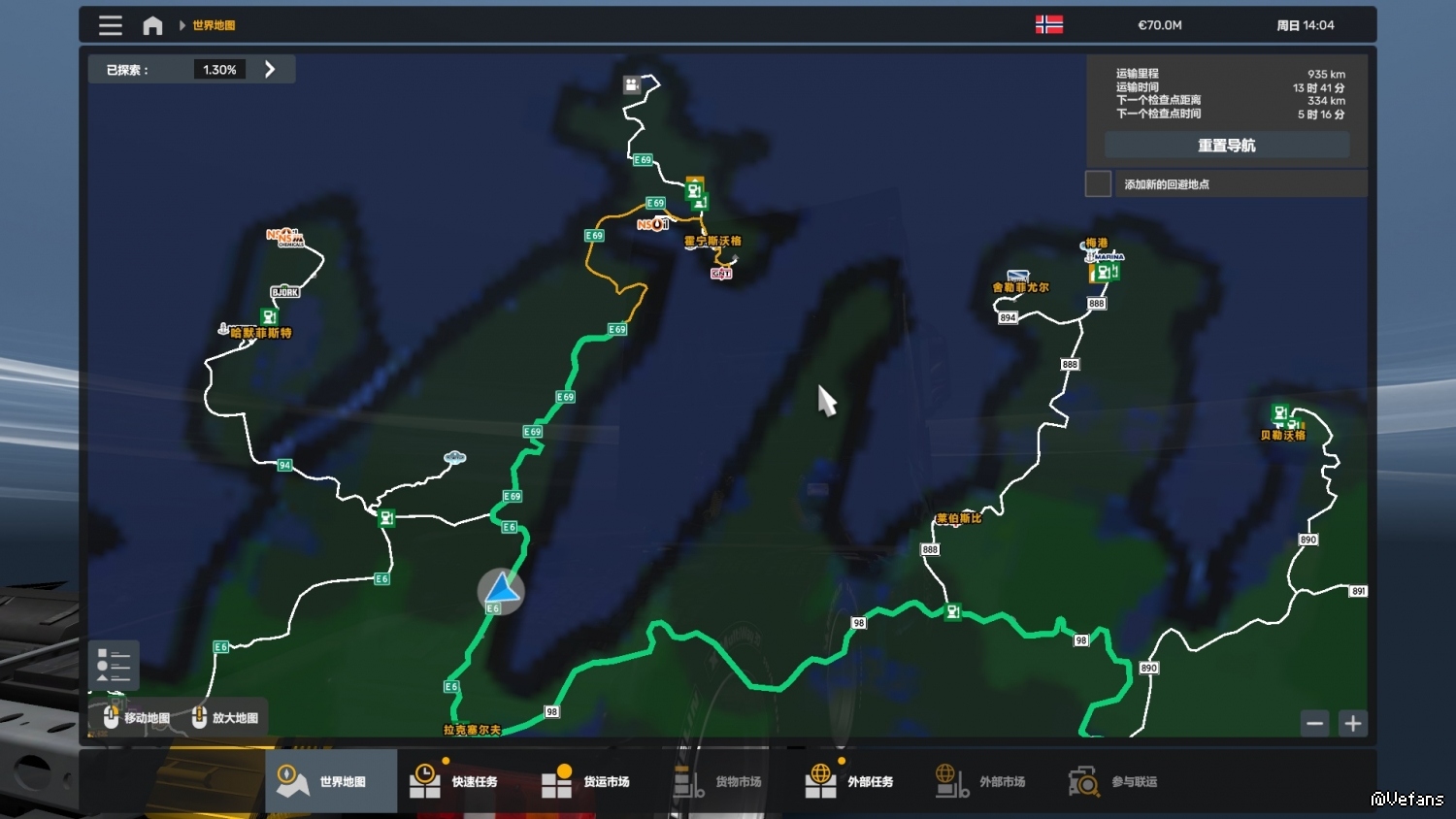1456x819 pixels.
Task: Select the 舍勒菲尤尔 city label
Action: tap(1020, 287)
